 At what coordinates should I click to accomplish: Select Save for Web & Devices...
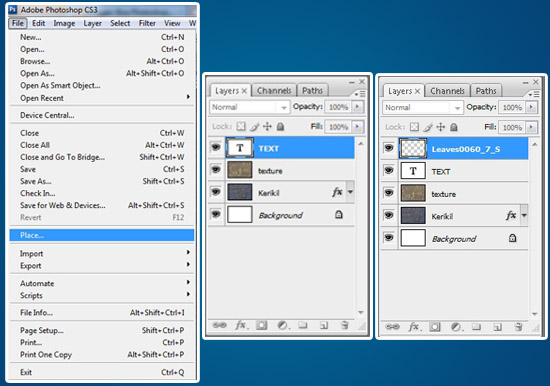[x=102, y=205]
